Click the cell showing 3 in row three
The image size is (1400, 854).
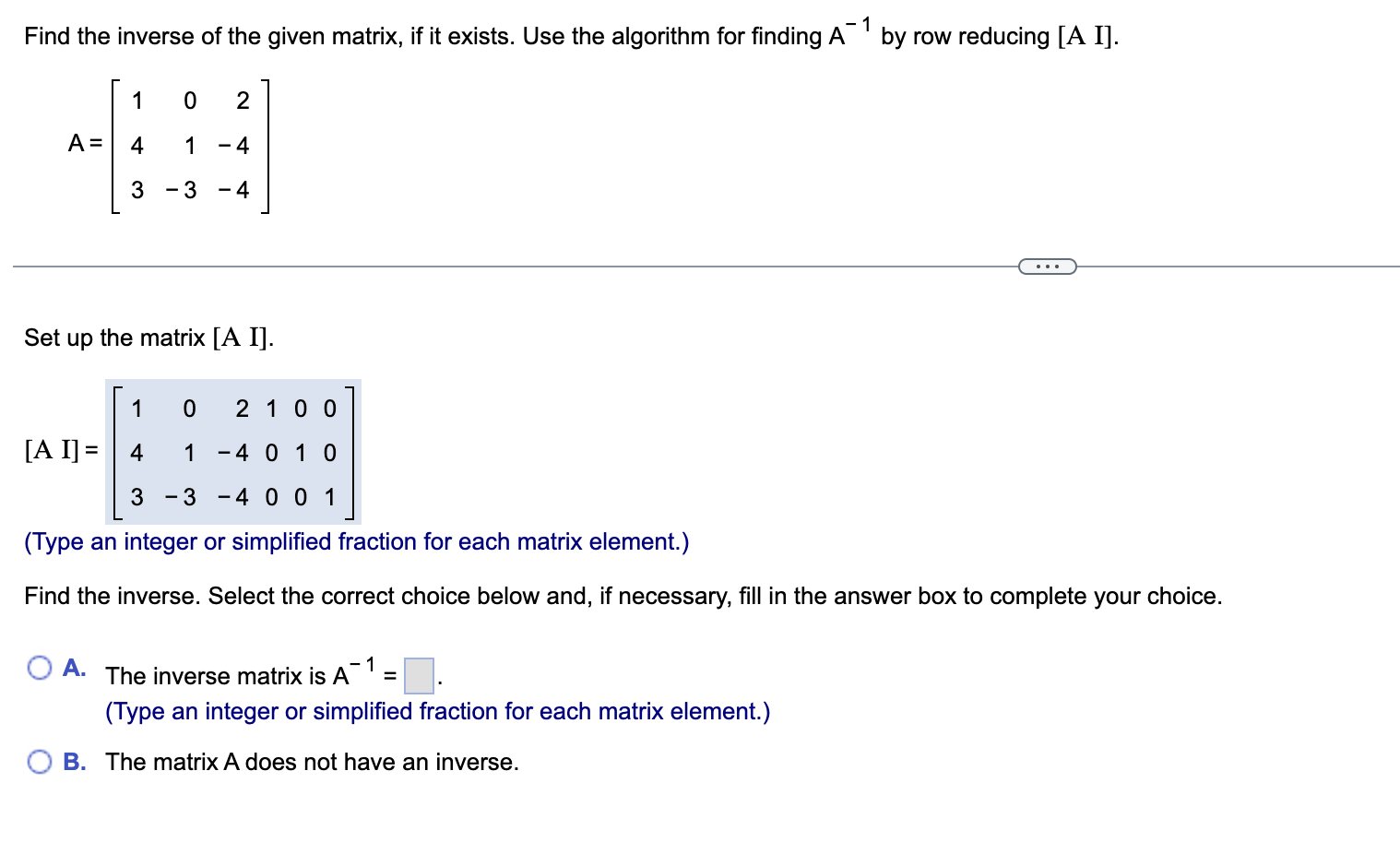[136, 497]
